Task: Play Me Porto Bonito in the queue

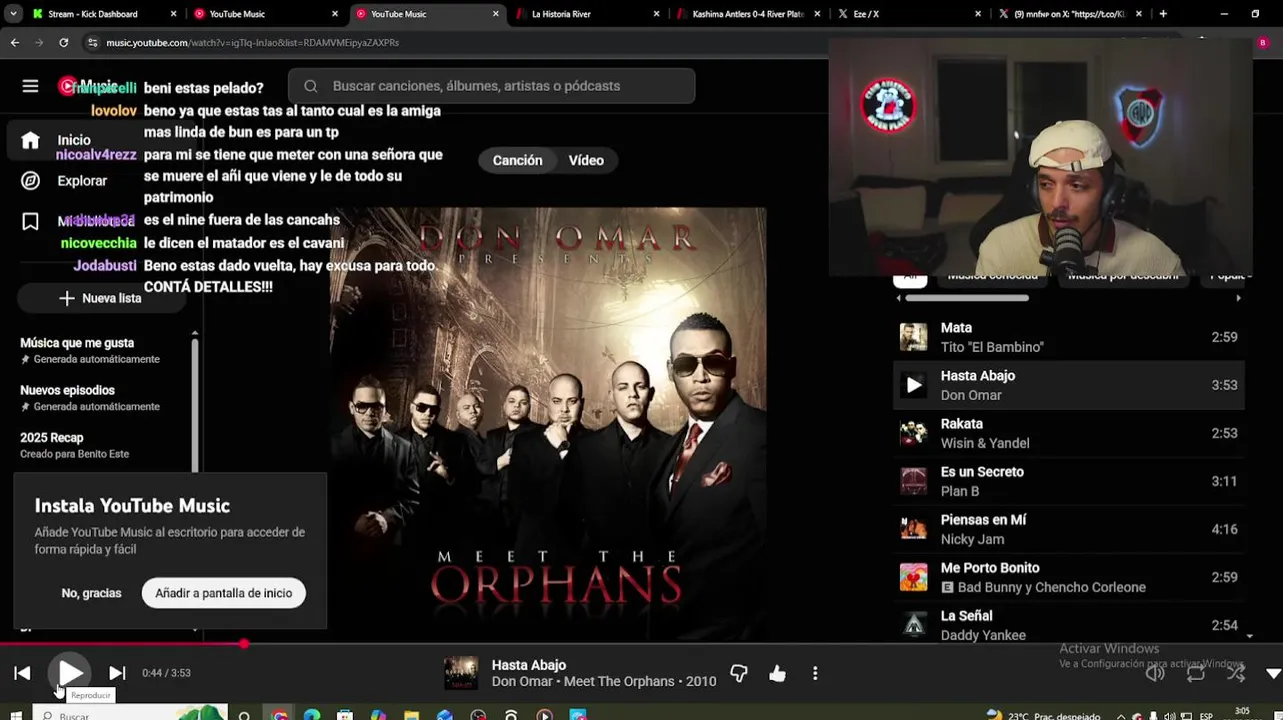Action: click(1068, 577)
